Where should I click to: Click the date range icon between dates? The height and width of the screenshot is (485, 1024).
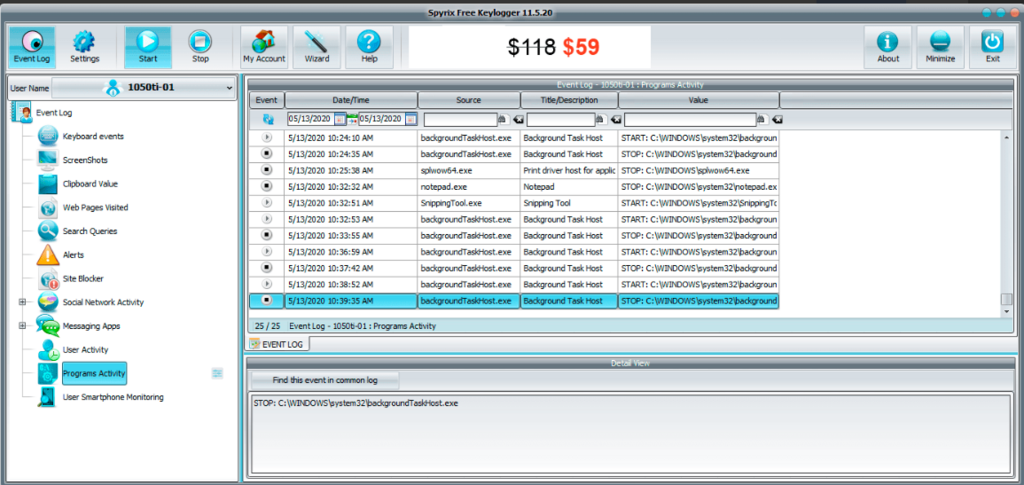pyautogui.click(x=352, y=119)
